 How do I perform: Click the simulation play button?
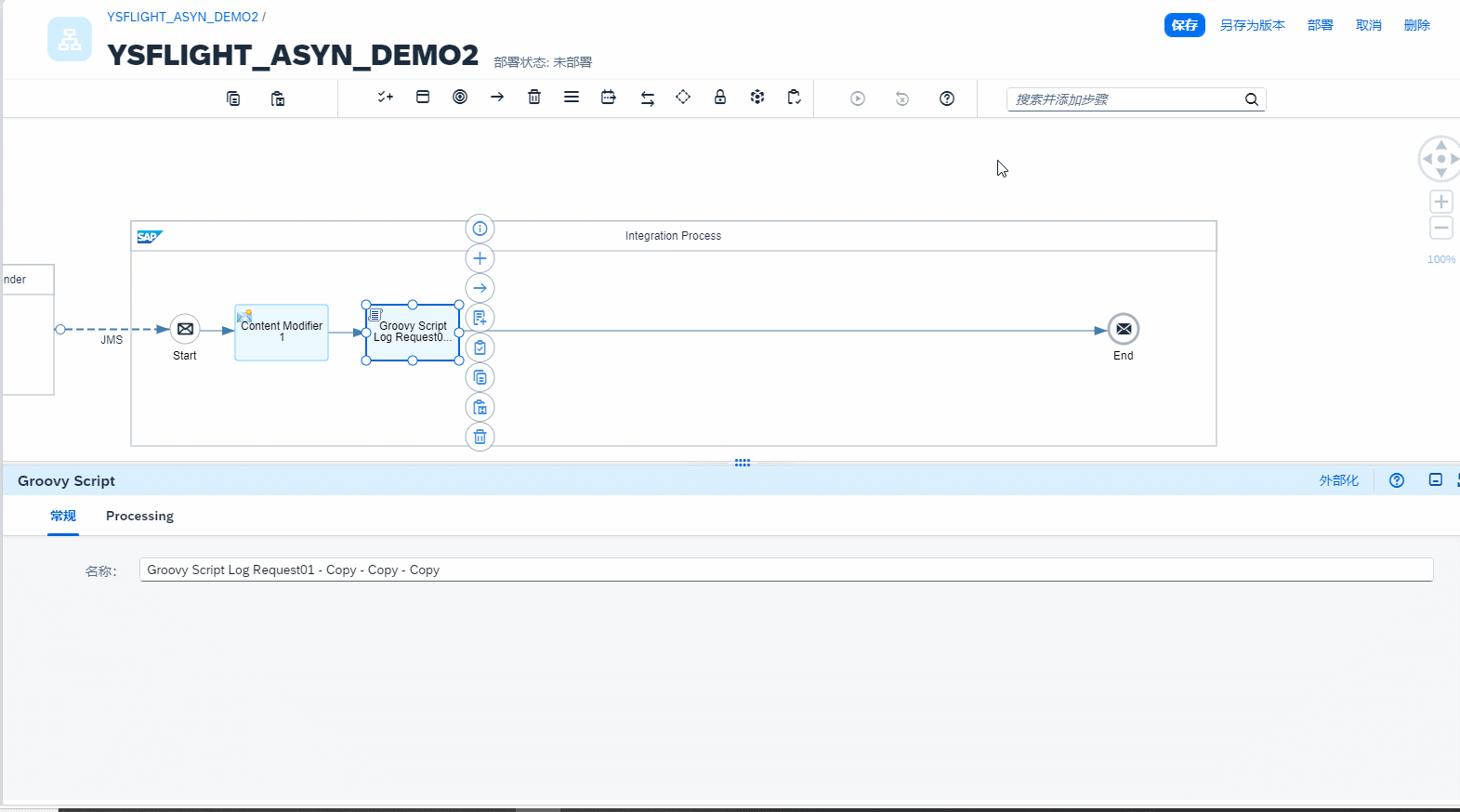tap(858, 98)
